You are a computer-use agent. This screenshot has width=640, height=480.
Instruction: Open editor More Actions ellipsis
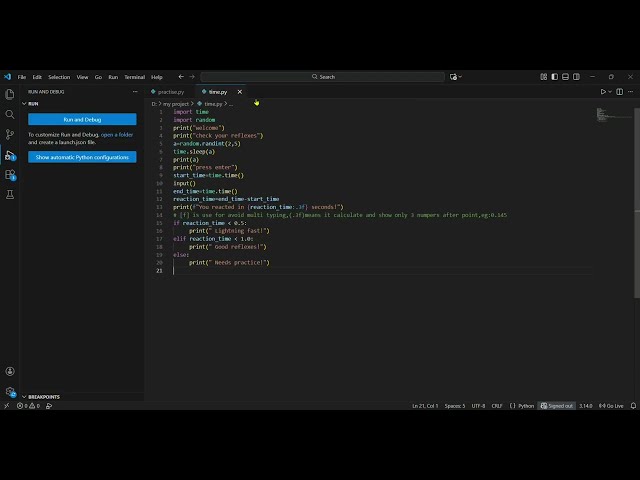coord(631,92)
